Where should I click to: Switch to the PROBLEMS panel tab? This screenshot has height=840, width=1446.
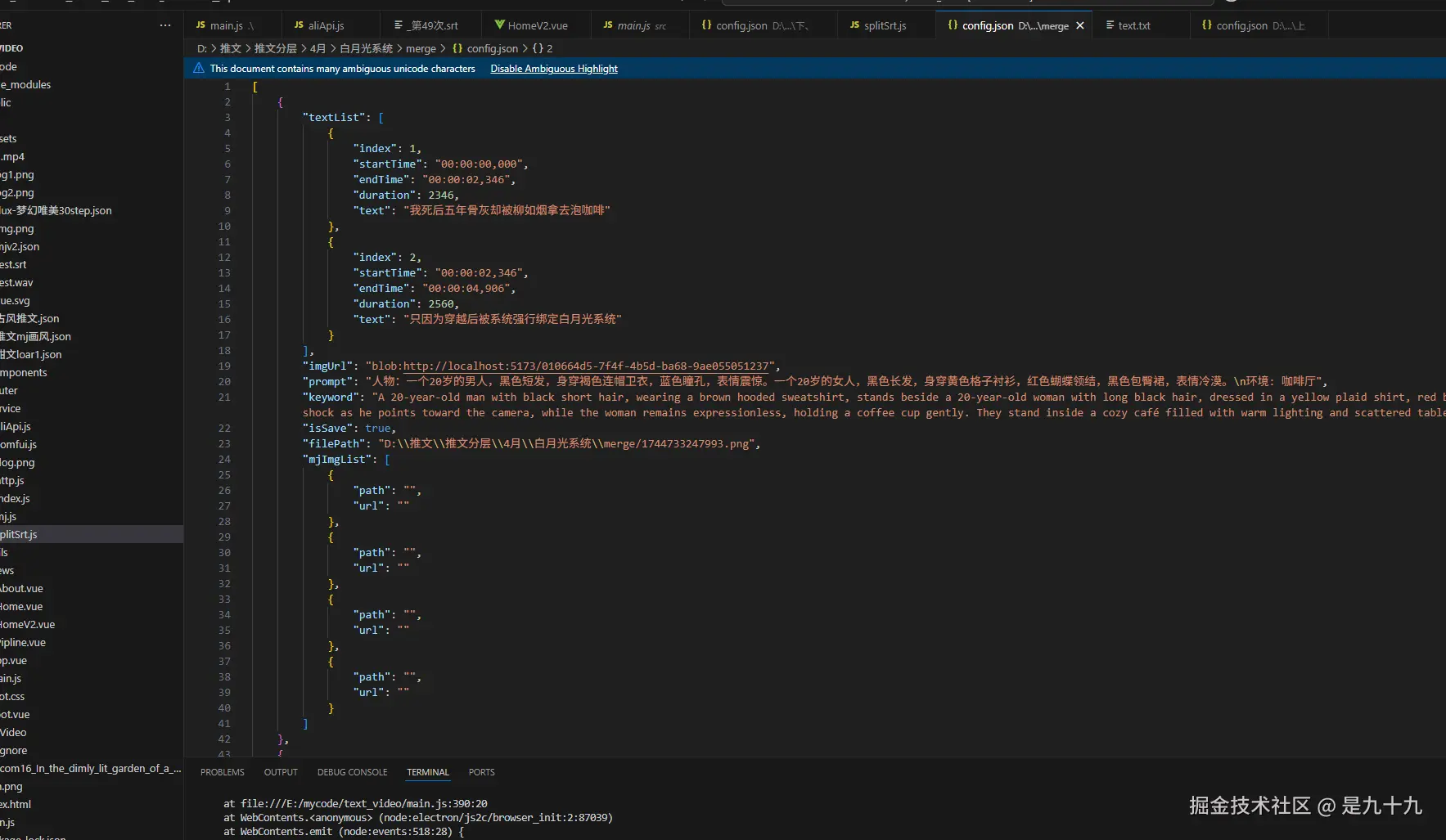point(222,772)
